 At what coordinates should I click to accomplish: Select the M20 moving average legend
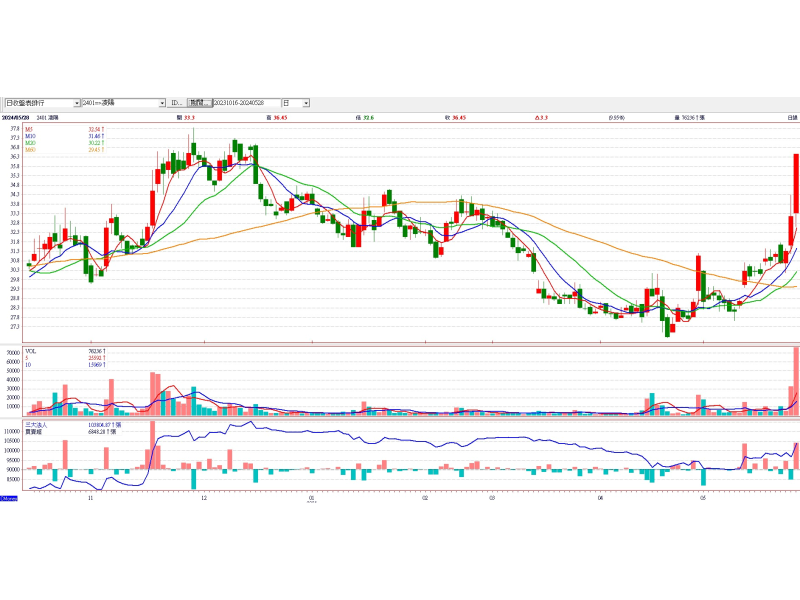(x=31, y=143)
